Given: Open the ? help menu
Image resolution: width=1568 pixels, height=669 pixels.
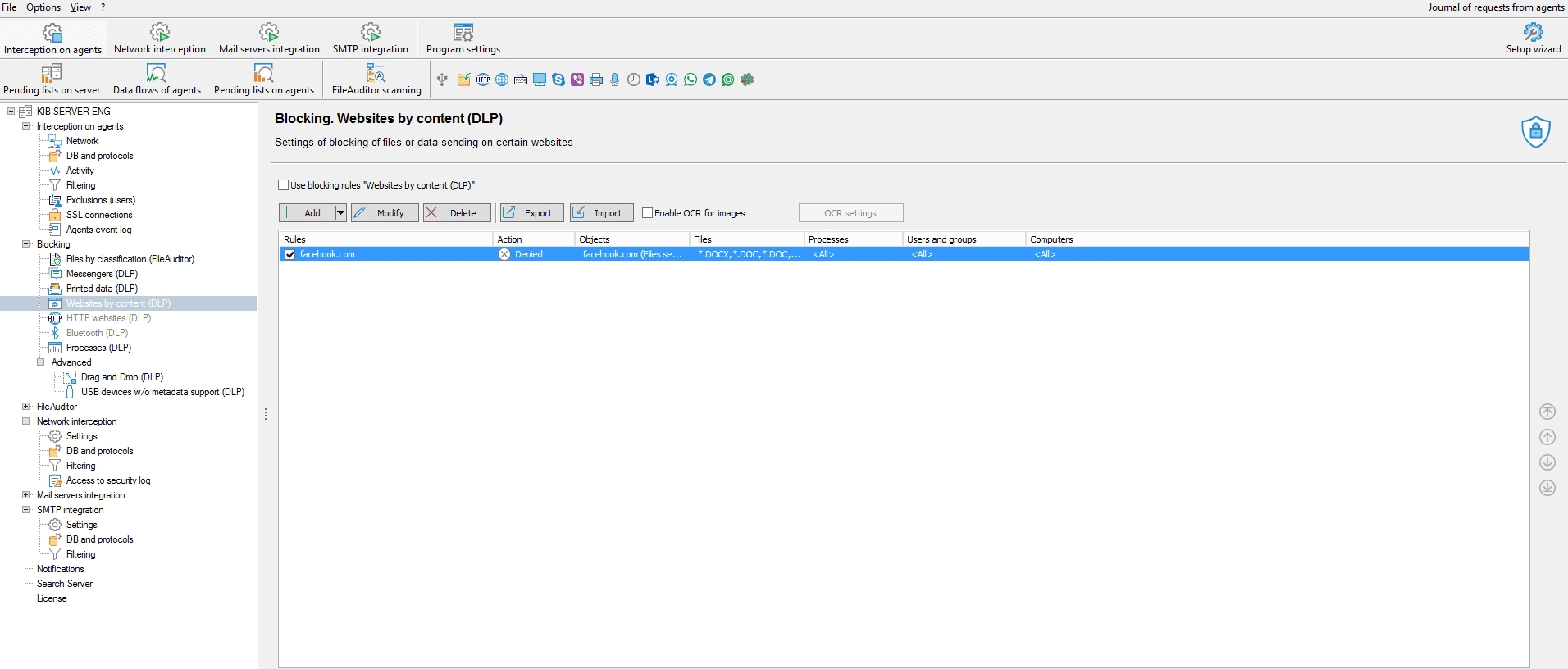Looking at the screenshot, I should 103,7.
